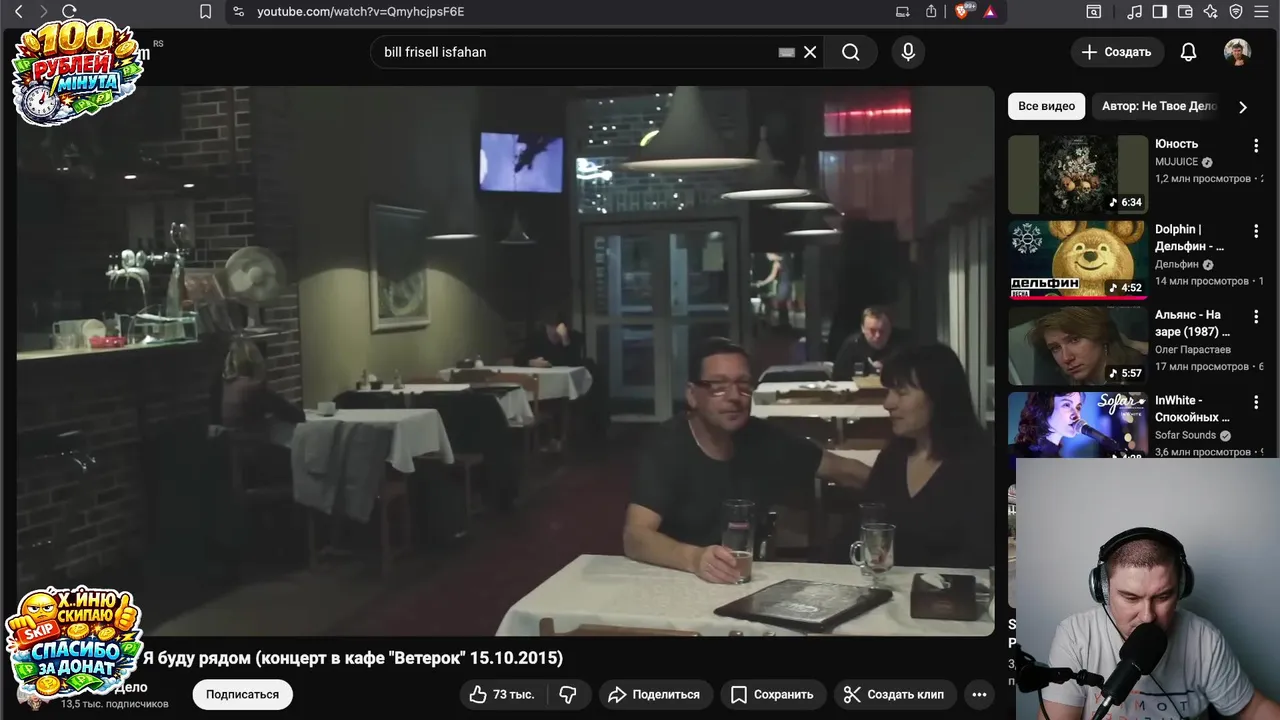
Task: Like the video, 73 тыс.
Action: click(x=503, y=694)
